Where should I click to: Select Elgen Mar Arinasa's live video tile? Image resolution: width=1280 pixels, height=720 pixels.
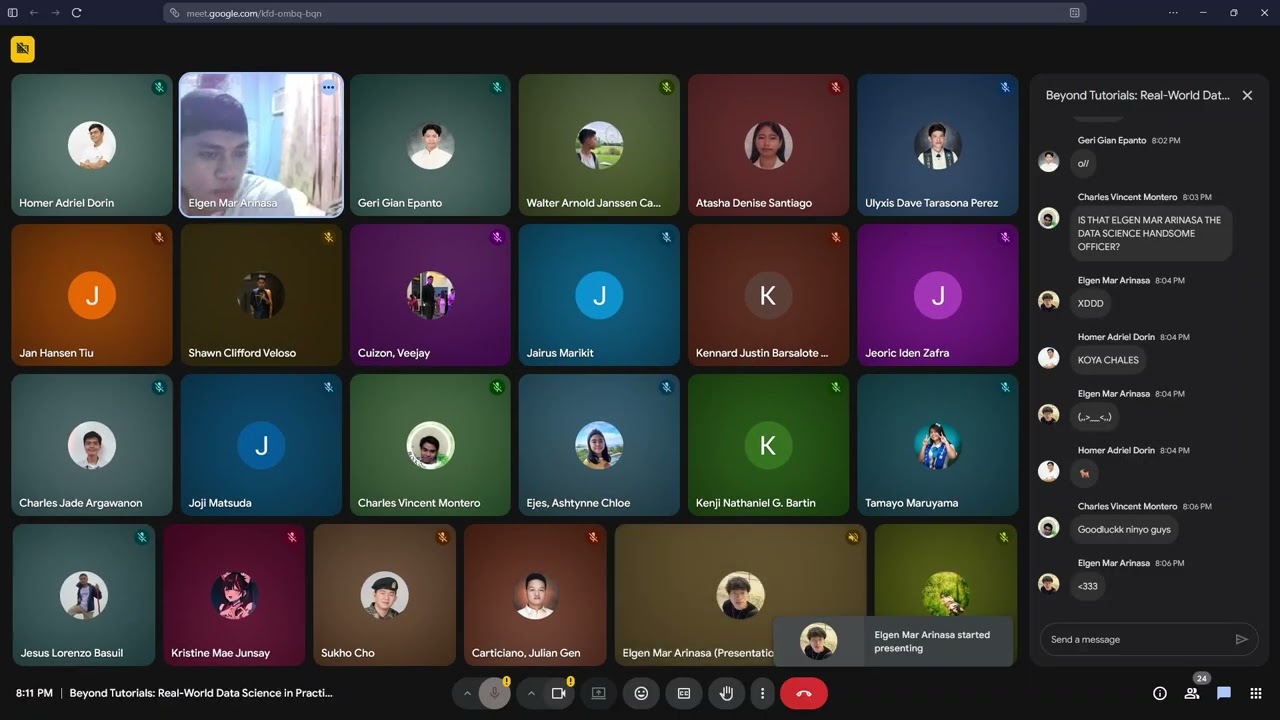click(x=261, y=145)
